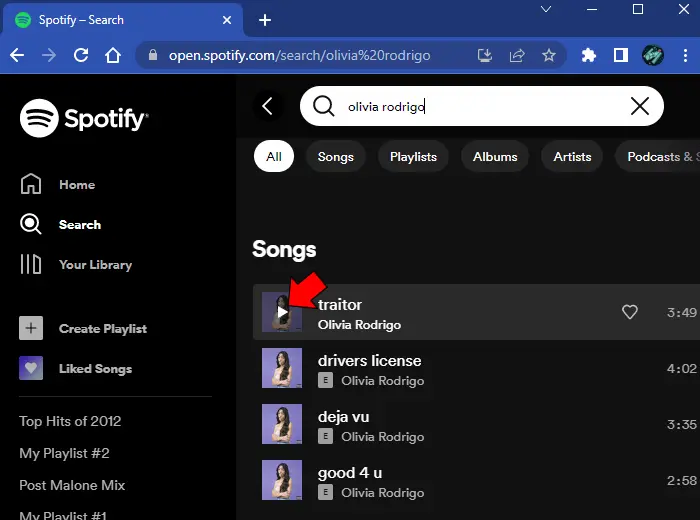Screen dimensions: 700x520
Task: Select the Songs filter tab
Action: 336,157
